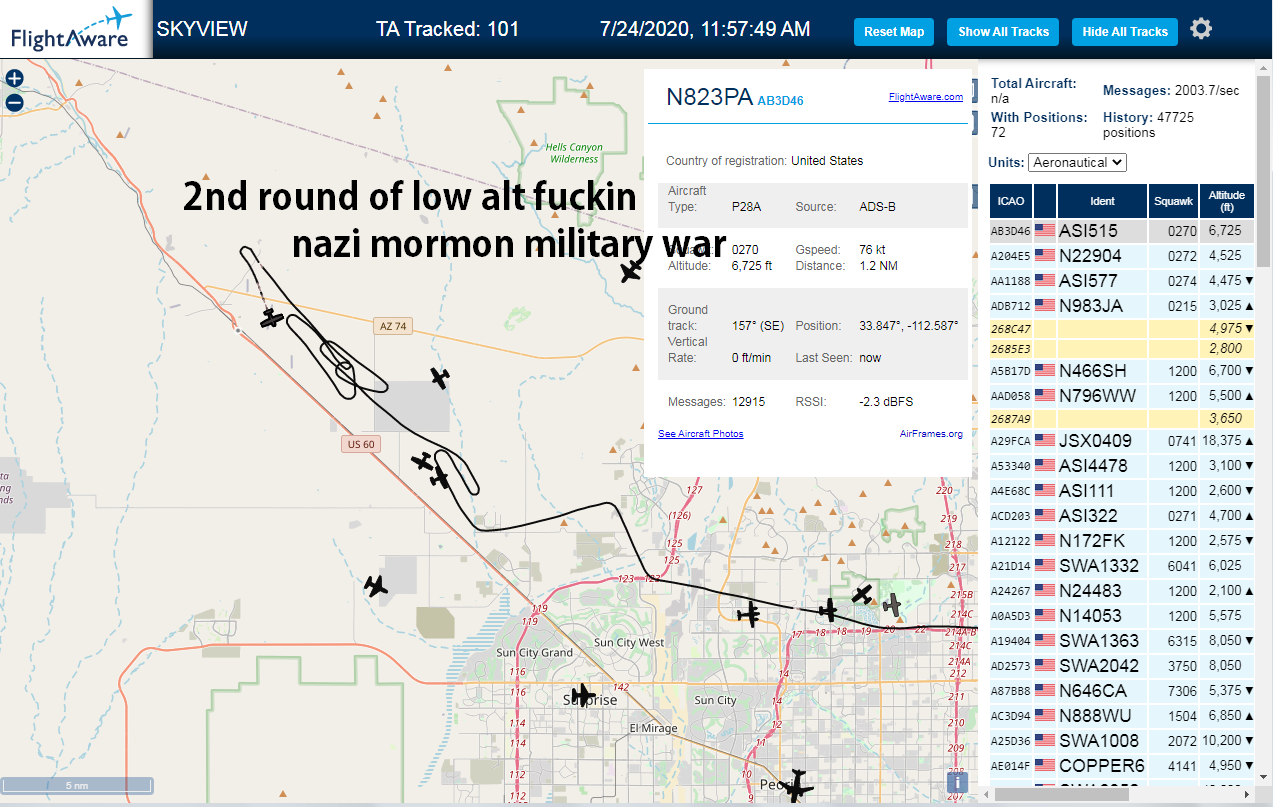The width and height of the screenshot is (1273, 807).
Task: Select aircraft icon near Peoria at map bottom
Action: click(797, 785)
